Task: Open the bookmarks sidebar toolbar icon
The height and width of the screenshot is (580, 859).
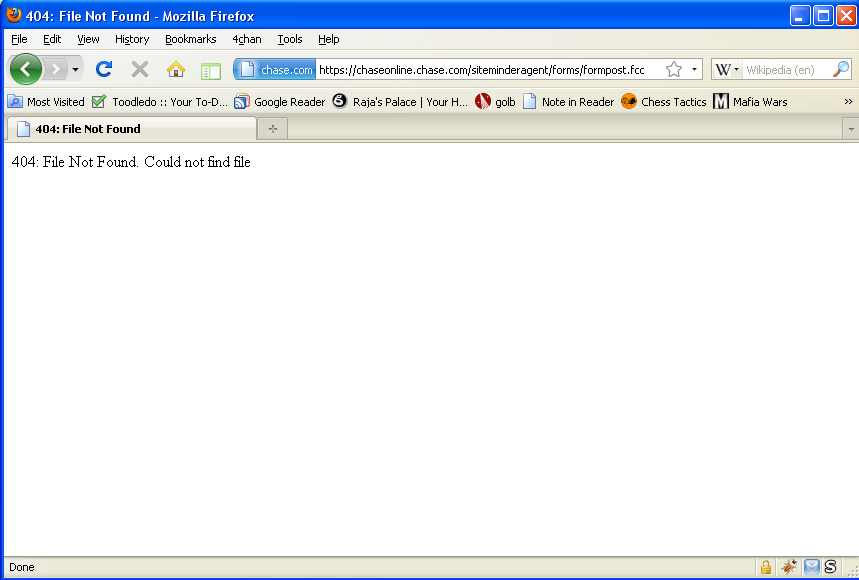Action: 210,70
